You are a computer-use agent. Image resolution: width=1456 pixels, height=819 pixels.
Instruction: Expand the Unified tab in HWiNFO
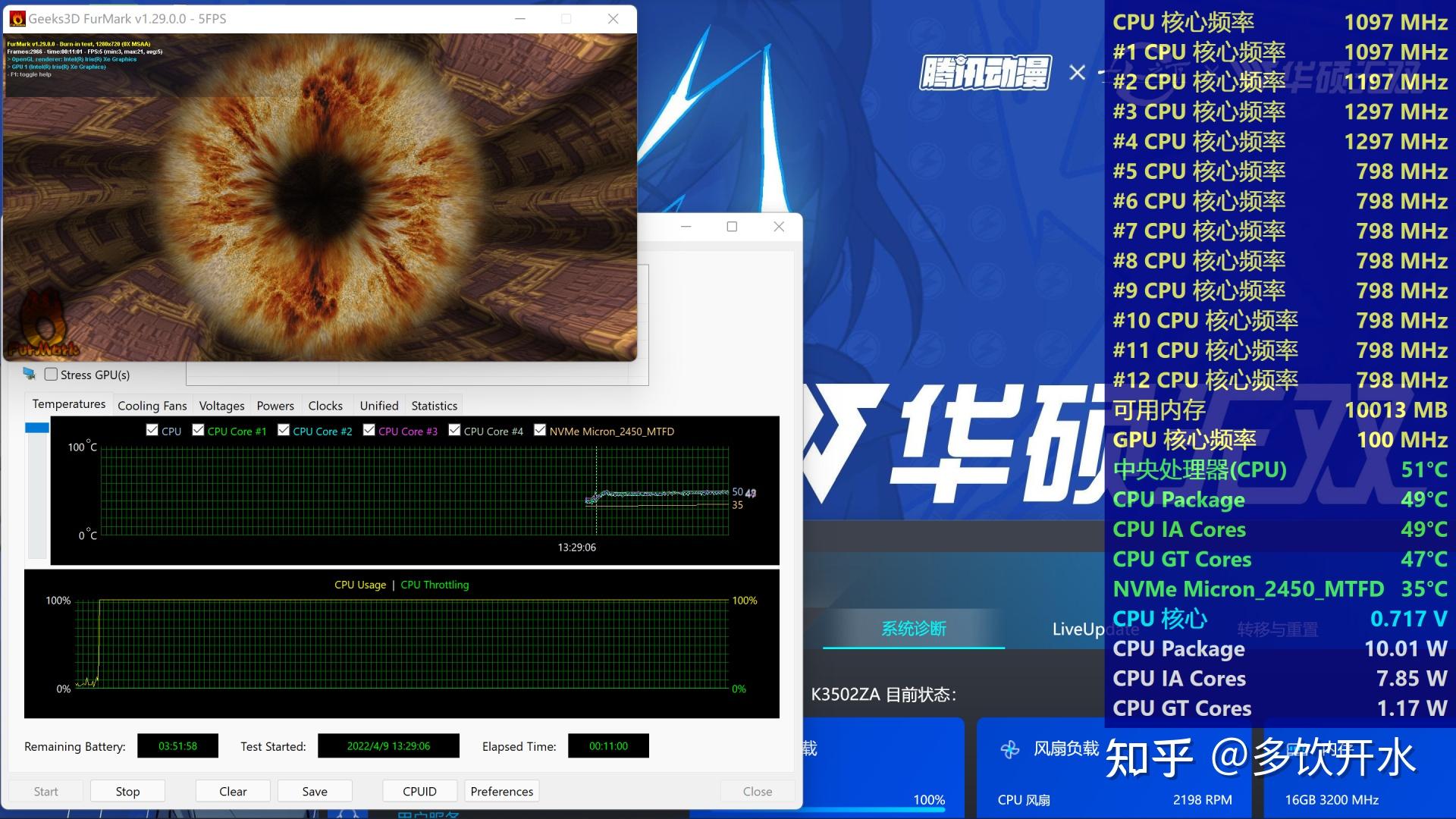[378, 405]
